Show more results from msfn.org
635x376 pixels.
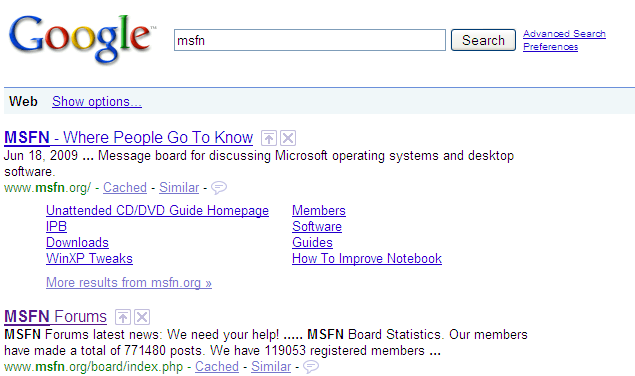[x=129, y=282]
